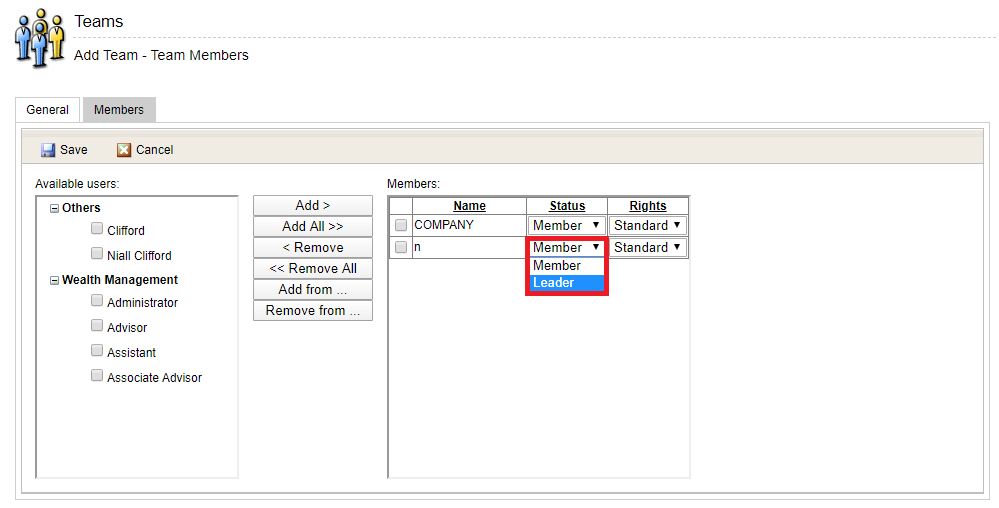Open the Members tab
999x508 pixels.
pos(119,110)
